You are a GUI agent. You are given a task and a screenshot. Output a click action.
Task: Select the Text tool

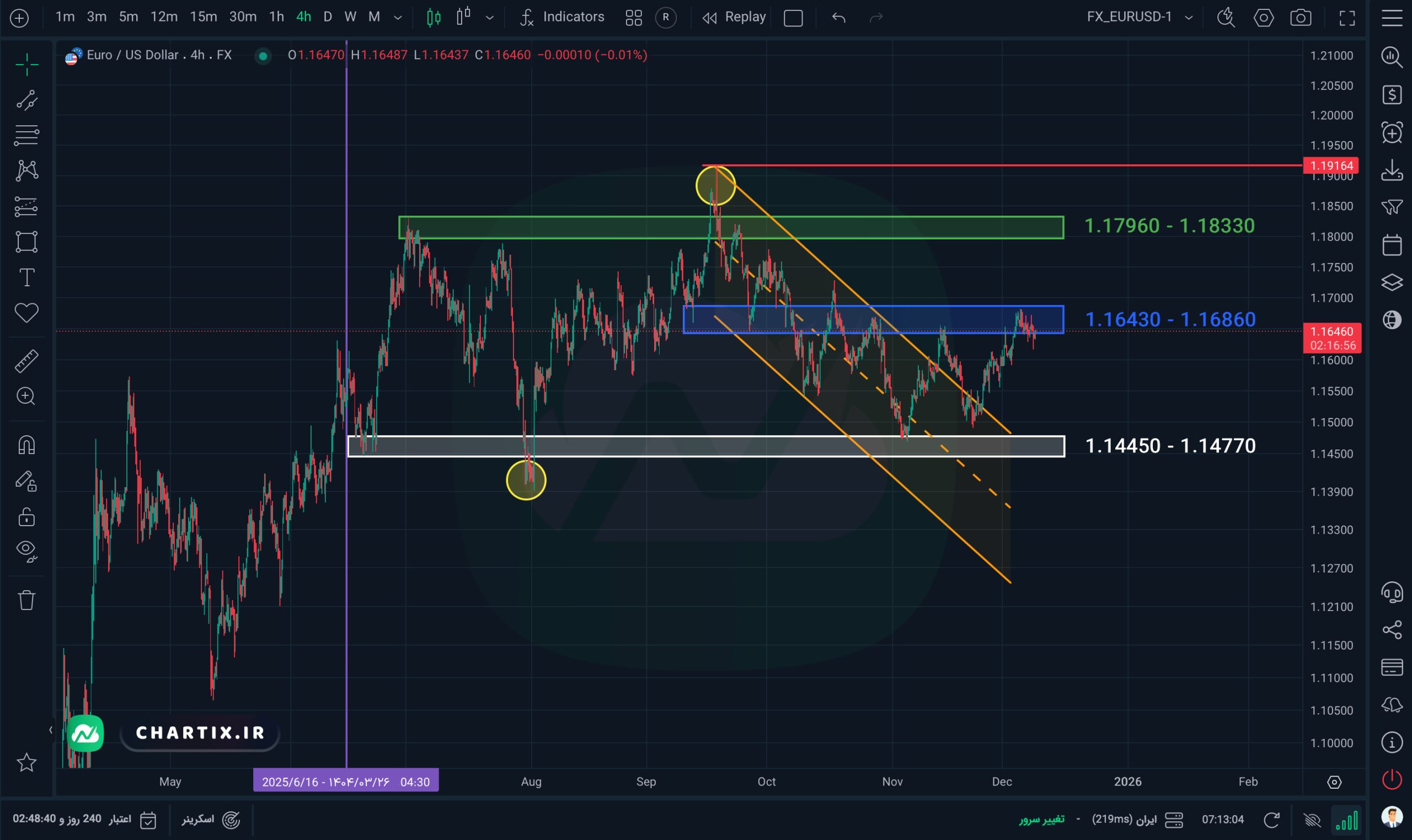click(x=26, y=277)
